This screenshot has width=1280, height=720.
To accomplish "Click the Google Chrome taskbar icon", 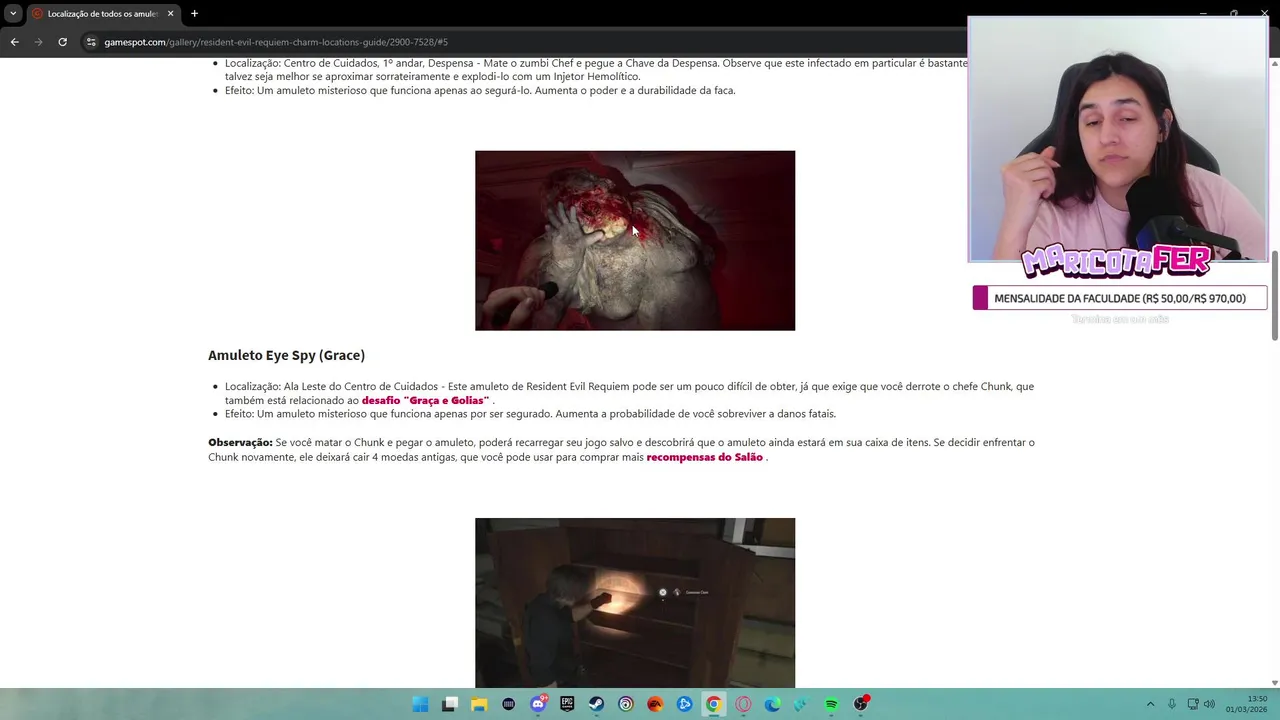I will click(x=713, y=704).
